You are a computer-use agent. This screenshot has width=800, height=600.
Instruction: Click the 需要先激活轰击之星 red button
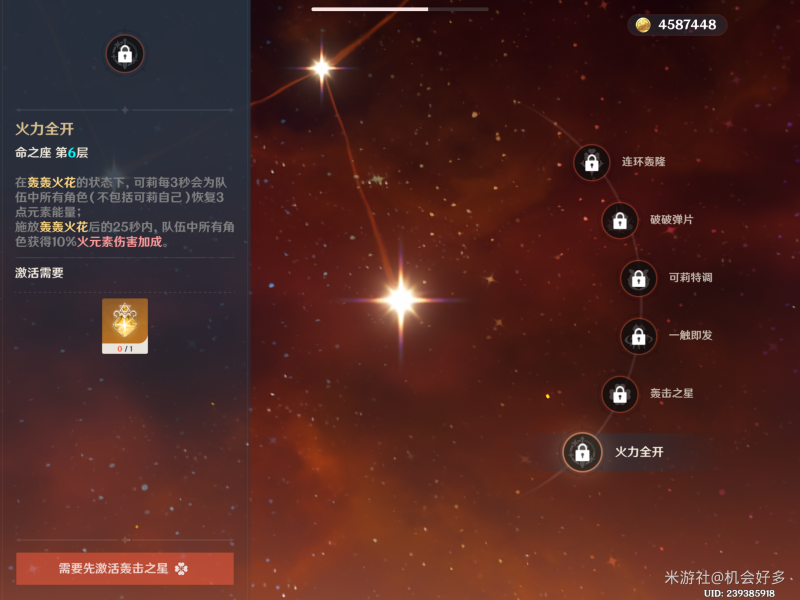point(125,568)
